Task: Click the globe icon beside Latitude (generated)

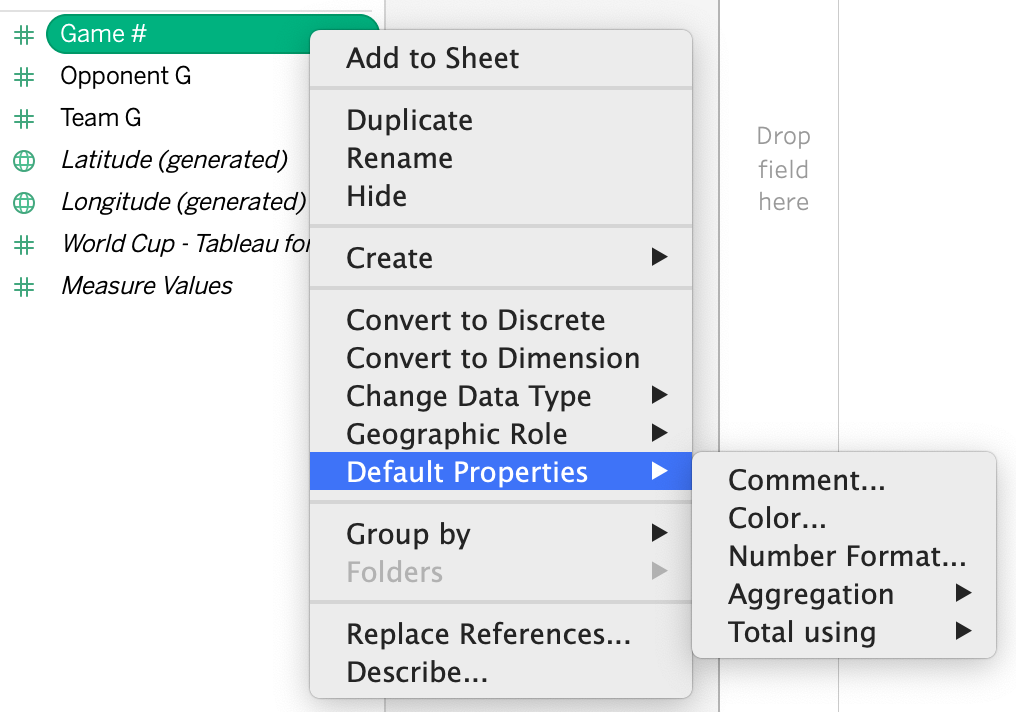Action: point(24,161)
